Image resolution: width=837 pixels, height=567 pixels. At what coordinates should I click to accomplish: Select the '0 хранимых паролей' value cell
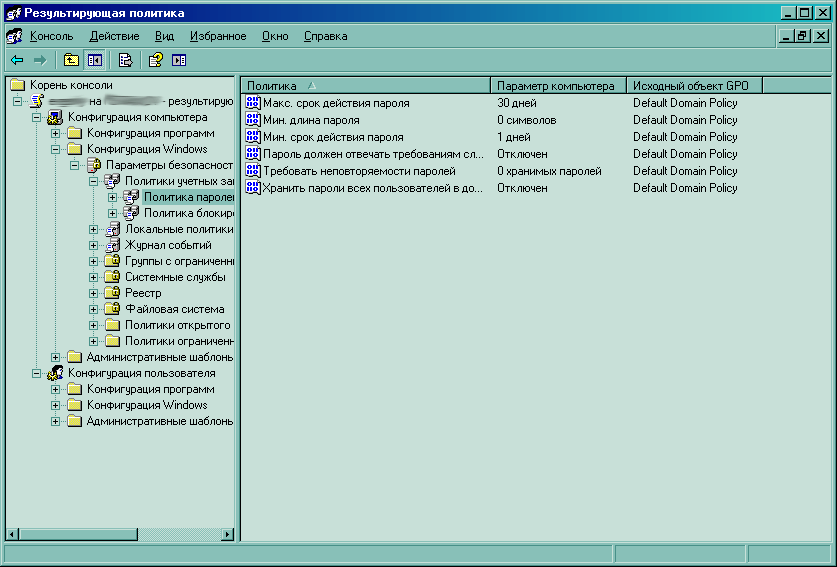tap(549, 171)
